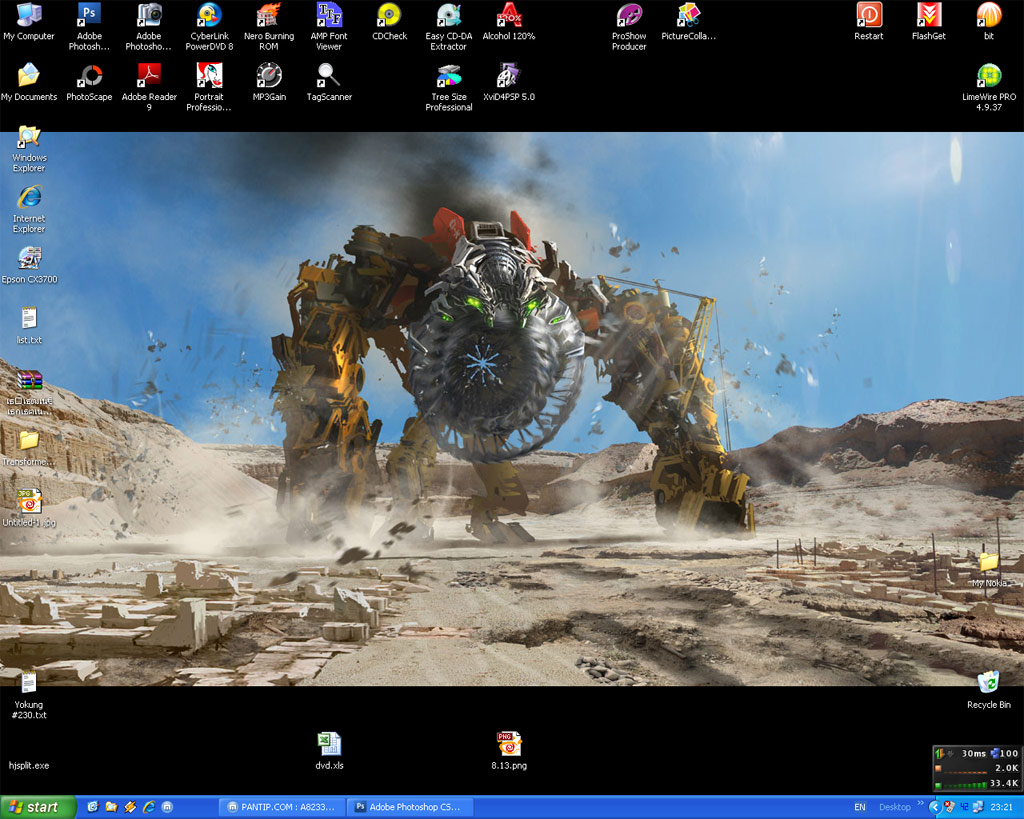This screenshot has height=819, width=1024.
Task: Select the Alcohol 120% icon
Action: coord(509,22)
